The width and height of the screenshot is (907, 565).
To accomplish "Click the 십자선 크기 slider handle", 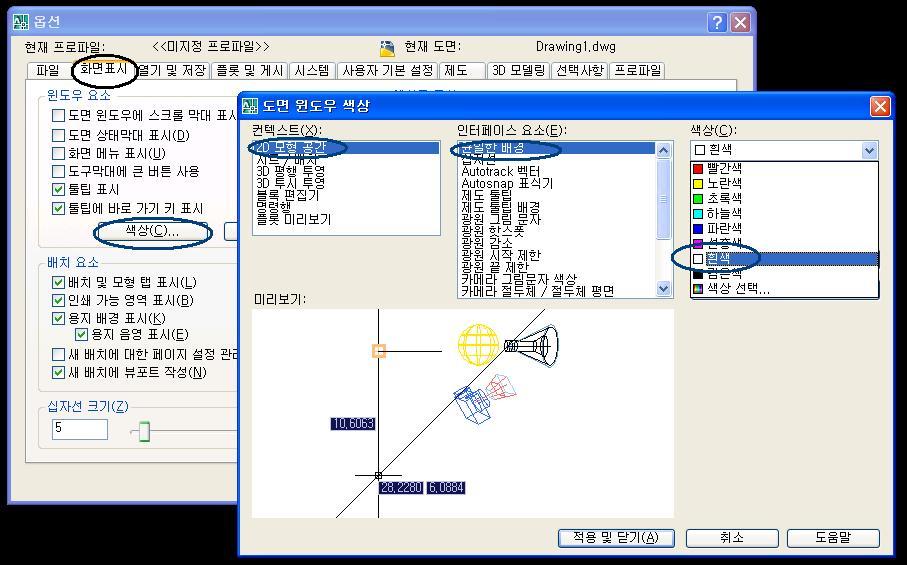I will coord(144,431).
